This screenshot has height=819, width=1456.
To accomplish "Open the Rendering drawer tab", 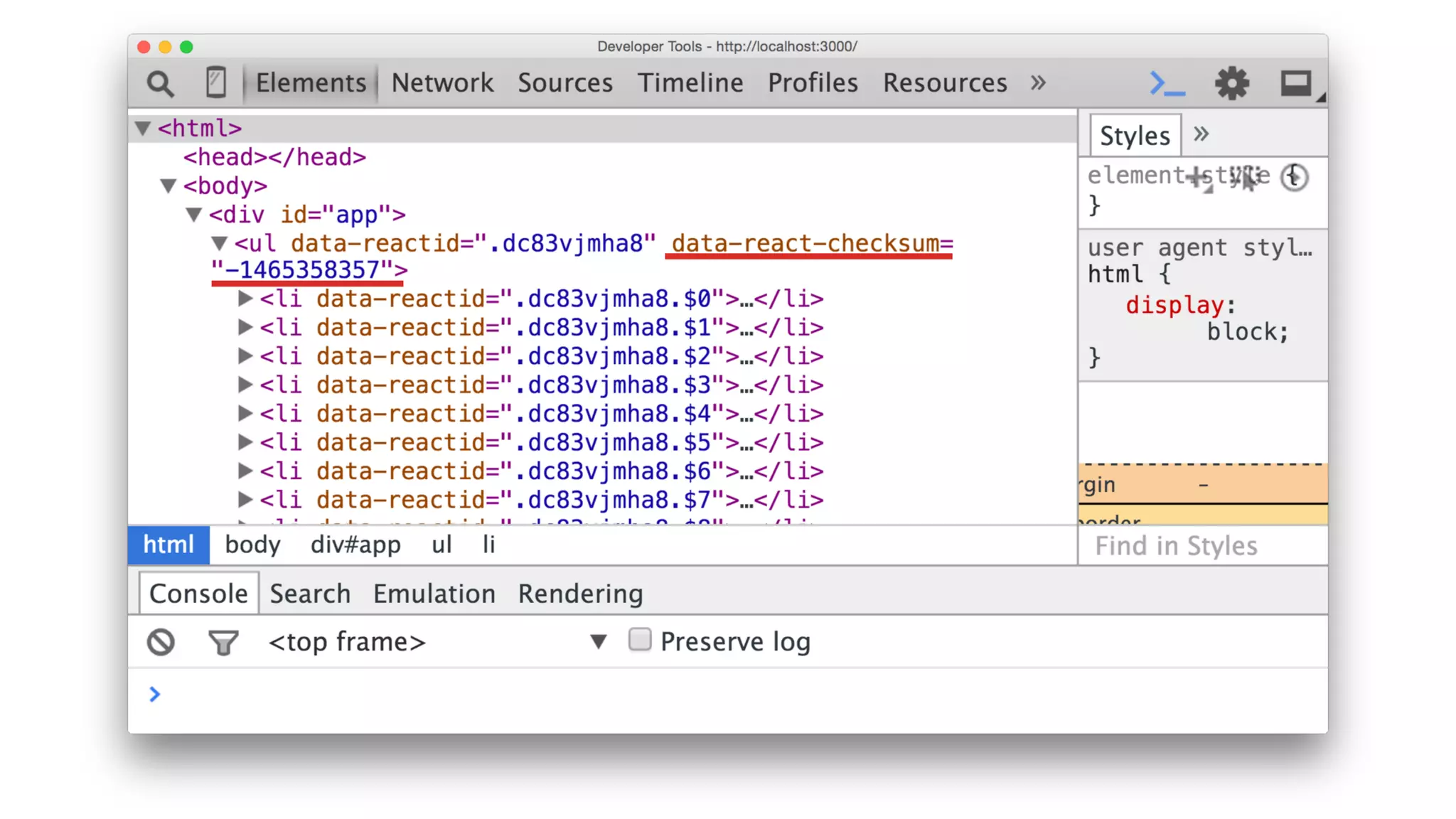I will 580,594.
